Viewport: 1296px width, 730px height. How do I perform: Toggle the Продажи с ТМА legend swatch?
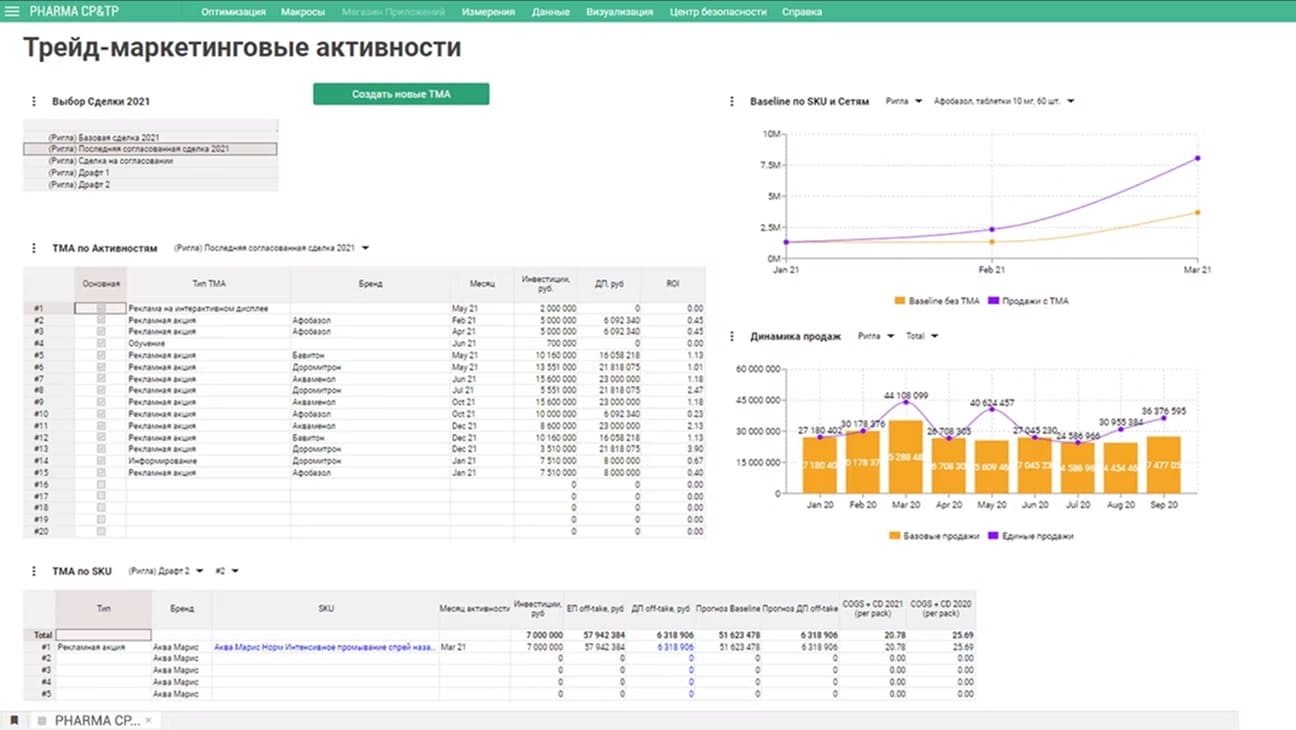point(992,300)
